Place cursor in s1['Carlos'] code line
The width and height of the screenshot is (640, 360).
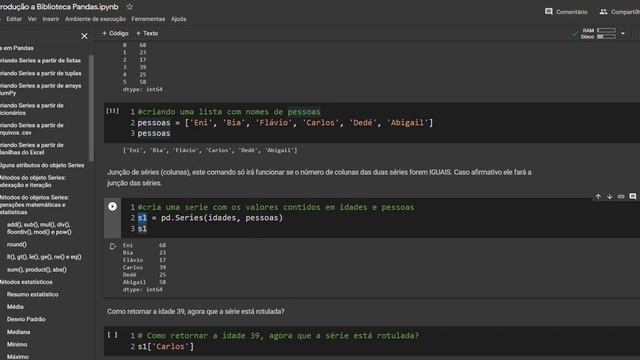pyautogui.click(x=166, y=347)
